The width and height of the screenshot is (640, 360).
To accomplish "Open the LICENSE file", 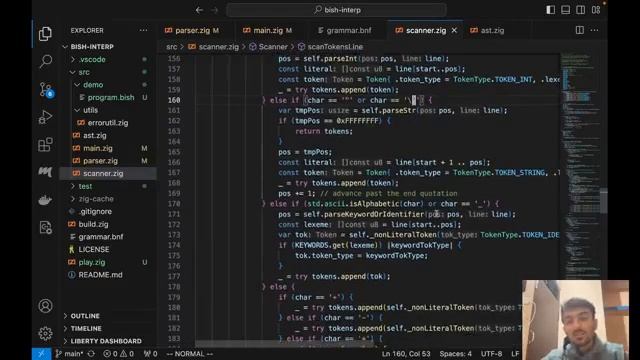I will point(93,249).
